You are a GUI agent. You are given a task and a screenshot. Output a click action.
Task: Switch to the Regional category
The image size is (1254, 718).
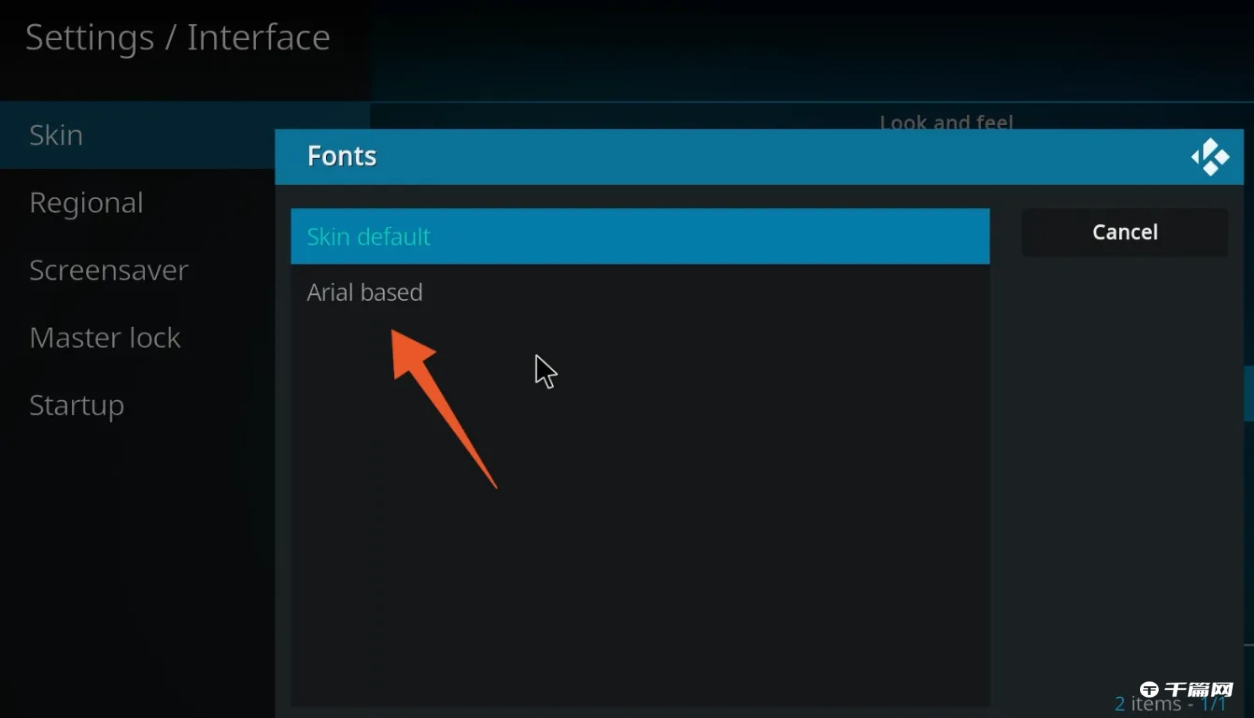tap(86, 203)
